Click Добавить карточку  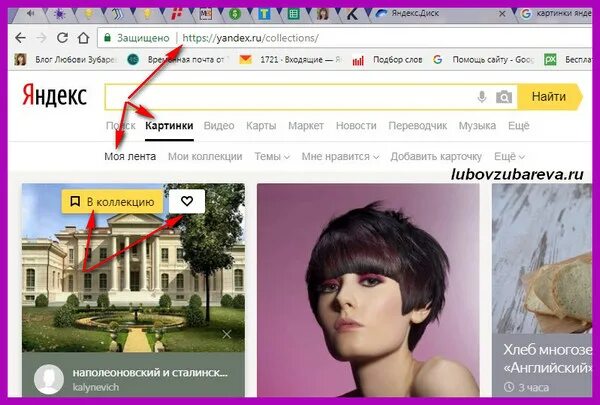click(436, 157)
